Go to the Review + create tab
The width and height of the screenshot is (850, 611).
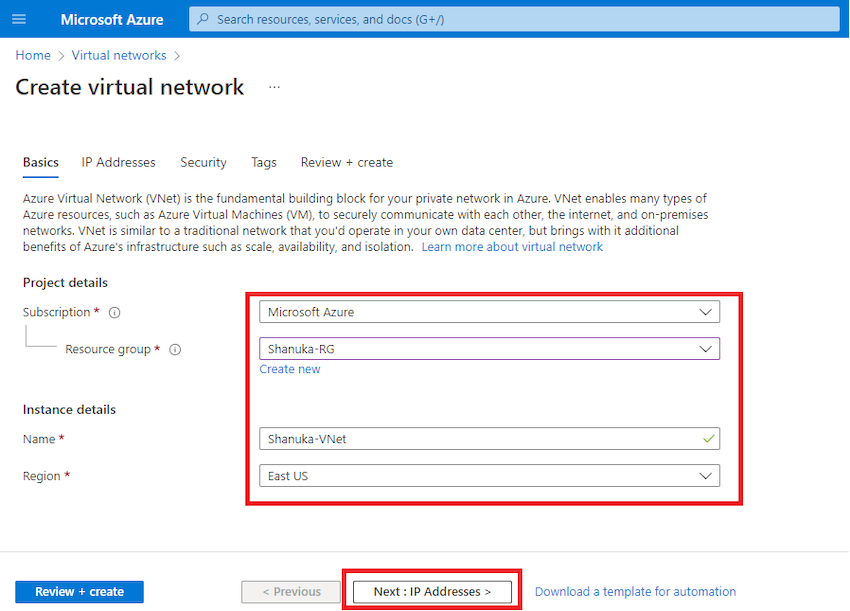tap(347, 162)
